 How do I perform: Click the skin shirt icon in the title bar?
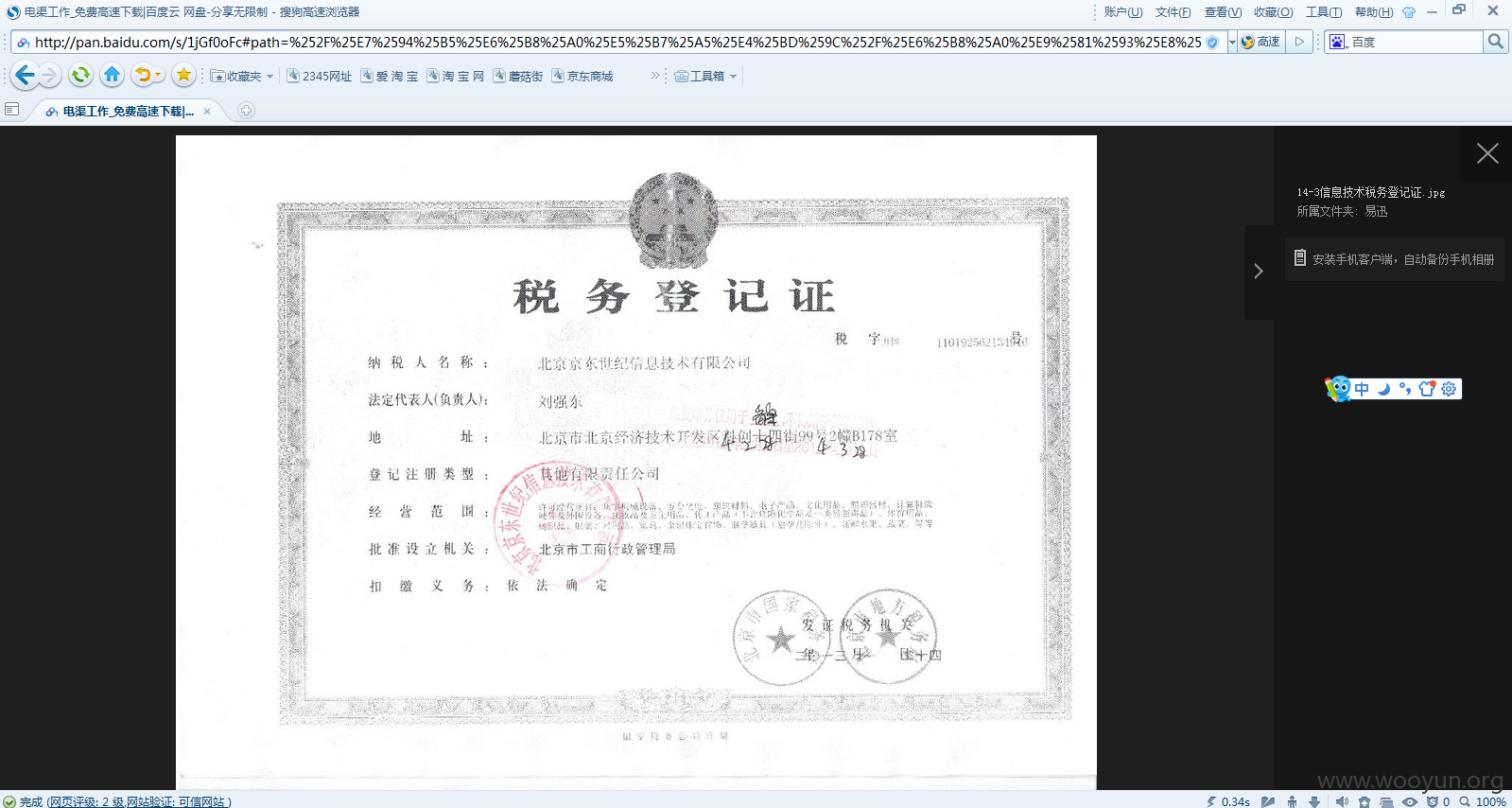coord(1409,12)
